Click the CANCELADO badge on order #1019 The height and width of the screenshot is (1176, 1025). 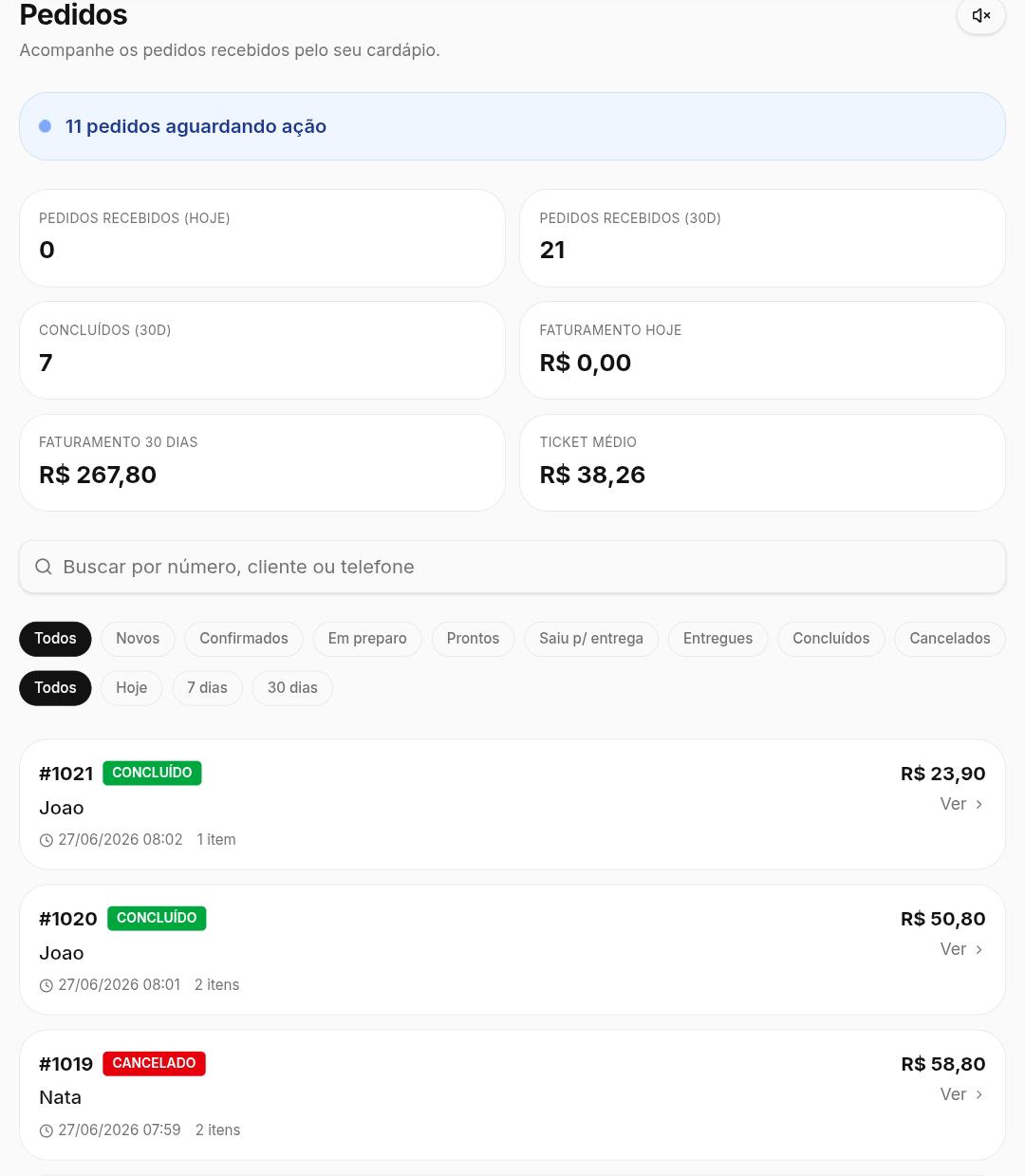(154, 1063)
